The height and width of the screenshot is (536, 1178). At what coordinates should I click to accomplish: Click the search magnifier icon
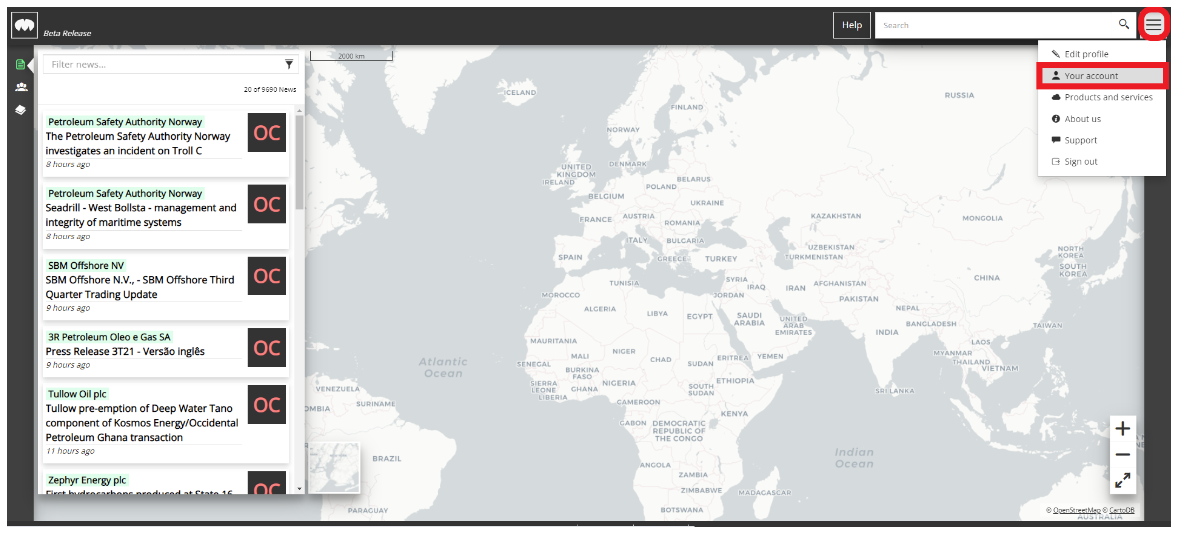1124,24
